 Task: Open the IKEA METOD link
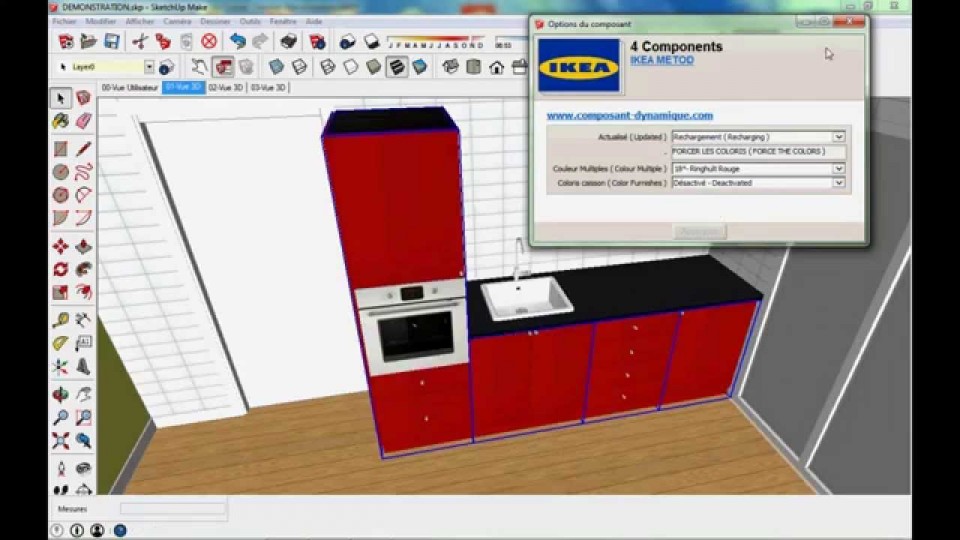coord(662,60)
